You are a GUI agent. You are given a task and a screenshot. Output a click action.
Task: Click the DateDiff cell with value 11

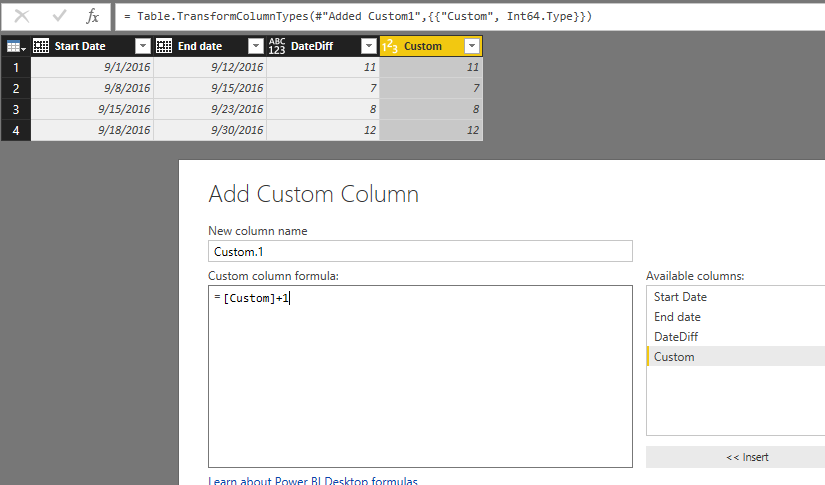tap(323, 67)
